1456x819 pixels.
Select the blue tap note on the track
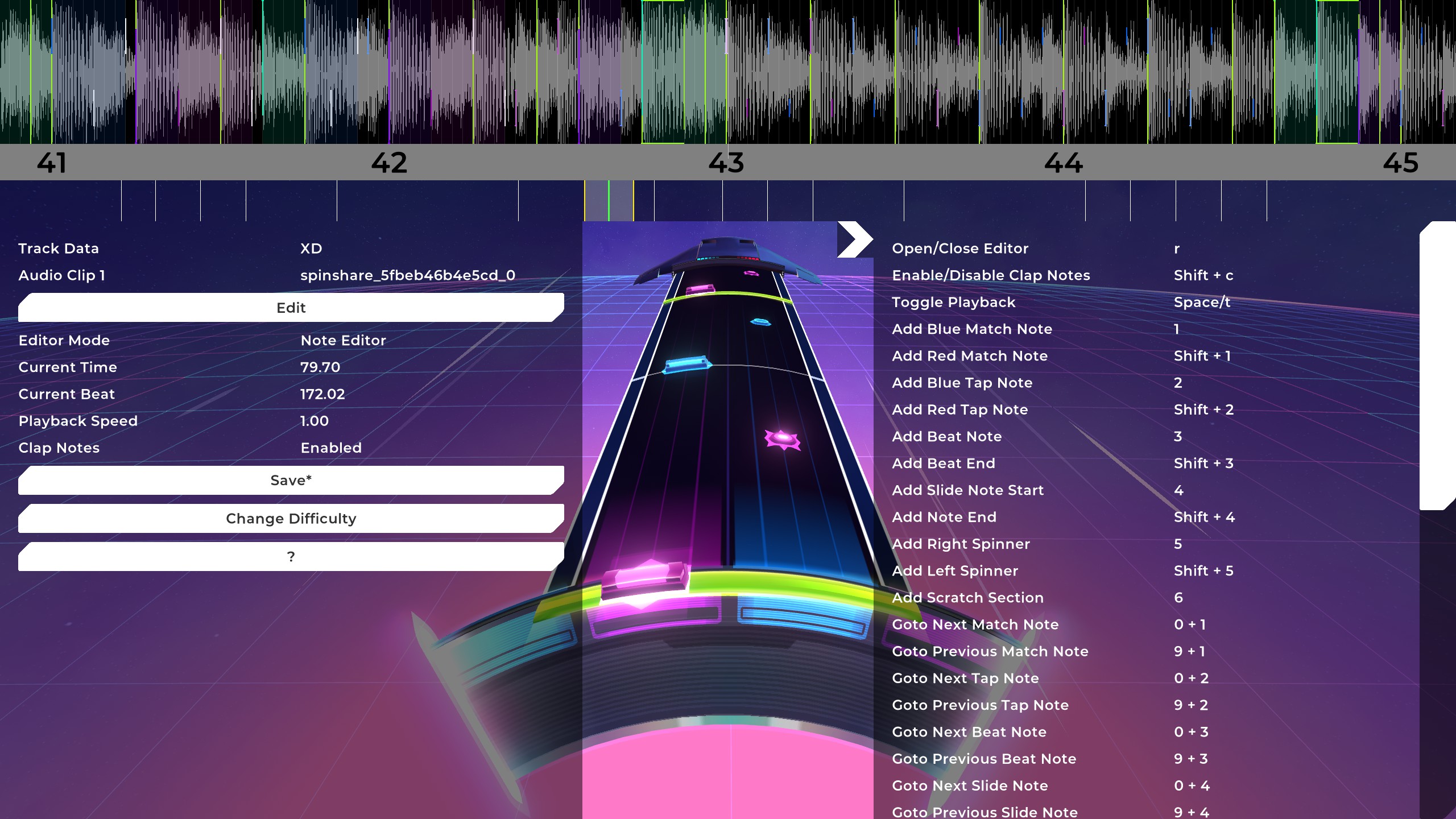(687, 365)
